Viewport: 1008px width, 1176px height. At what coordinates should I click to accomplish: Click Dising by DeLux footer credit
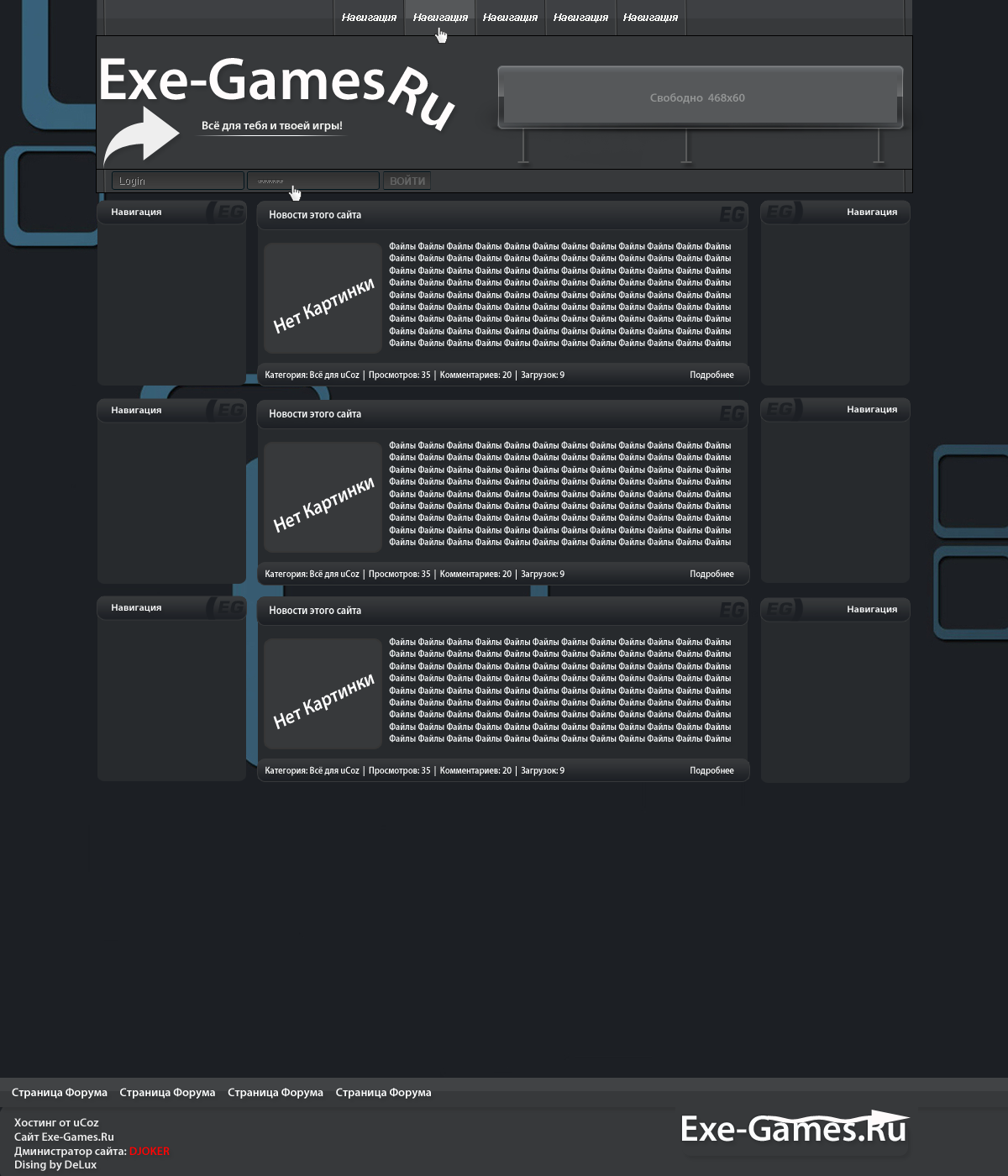[x=55, y=1165]
